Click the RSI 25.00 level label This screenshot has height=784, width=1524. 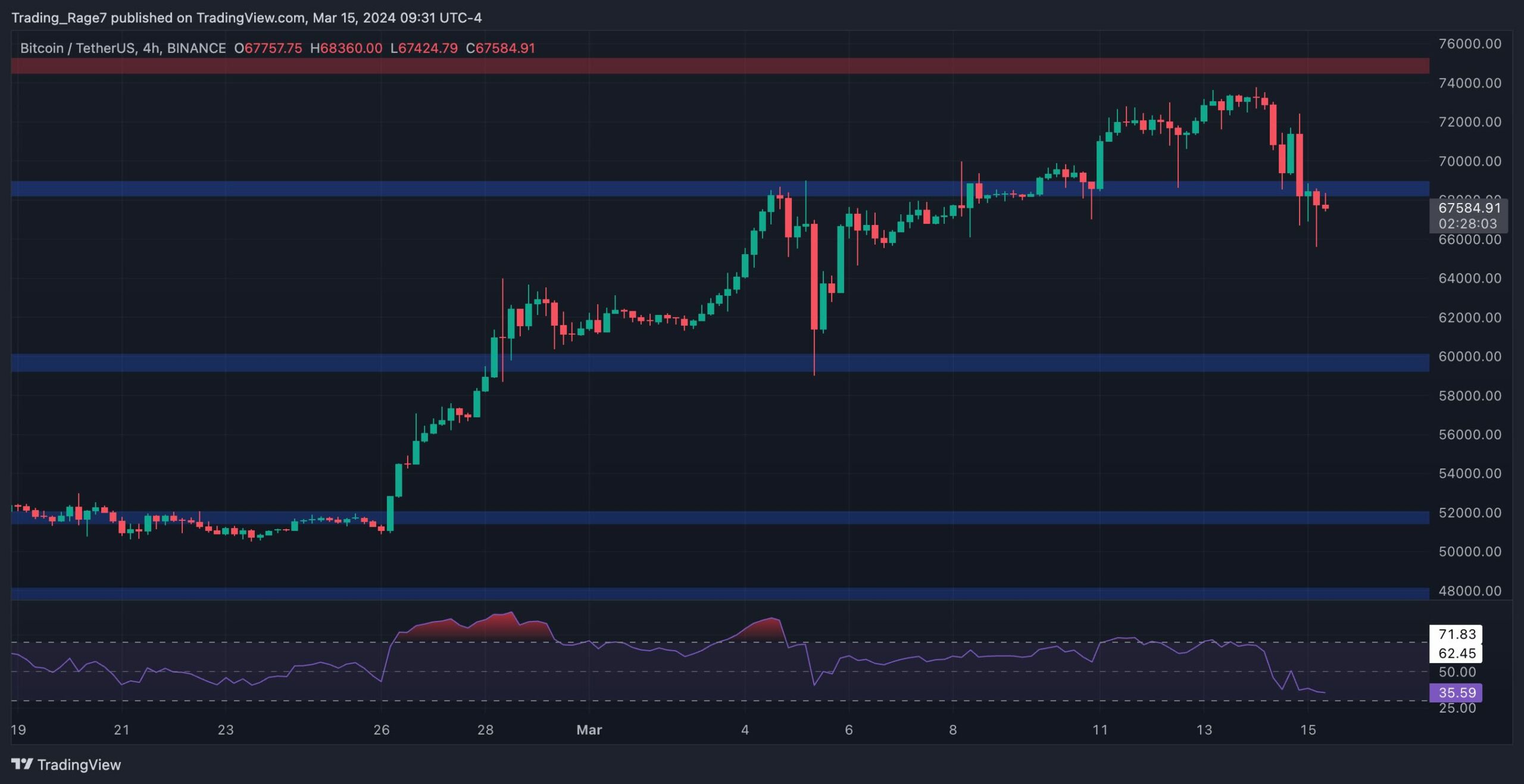tap(1457, 708)
